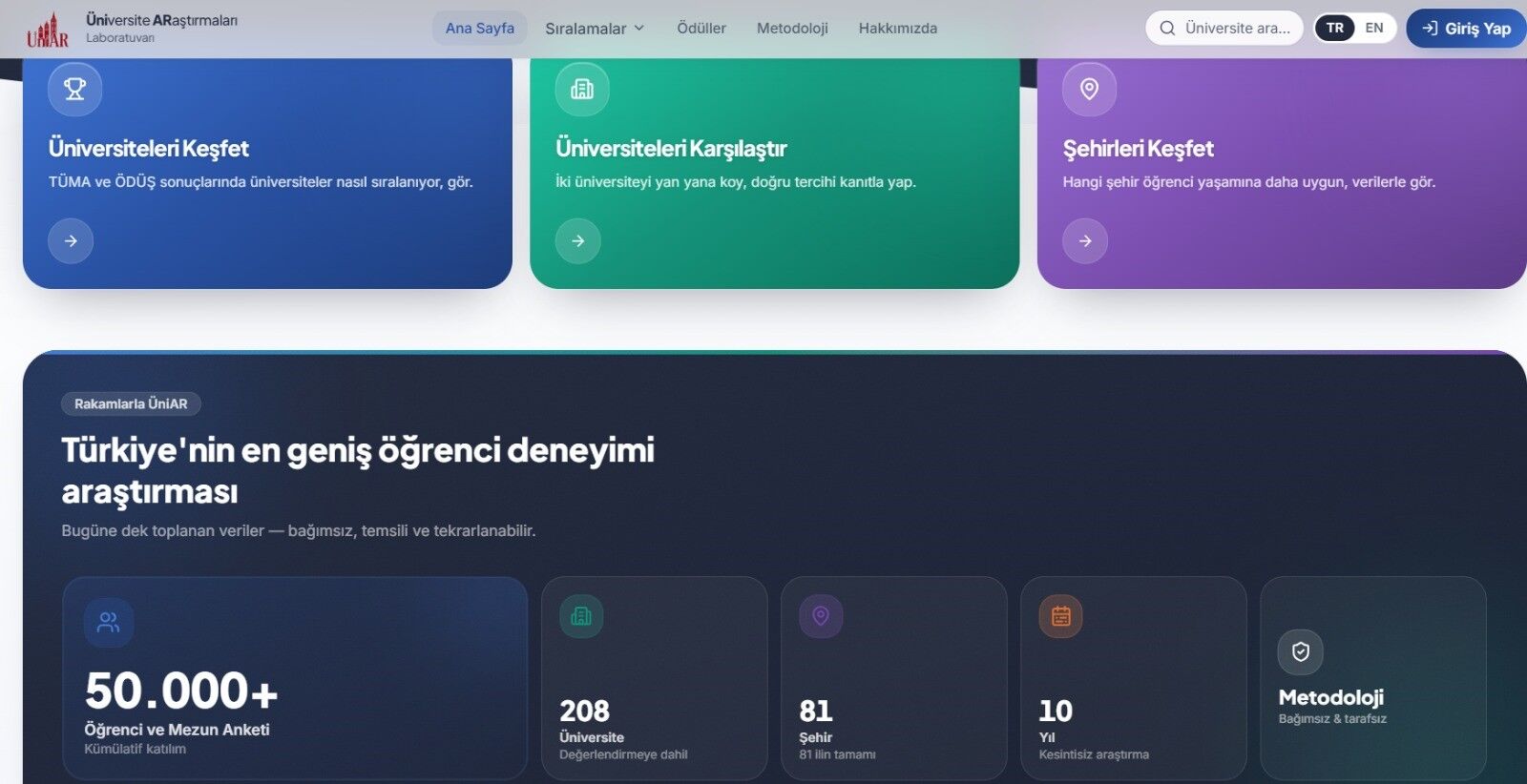Click the shield icon above Metodoloji

tap(1301, 652)
